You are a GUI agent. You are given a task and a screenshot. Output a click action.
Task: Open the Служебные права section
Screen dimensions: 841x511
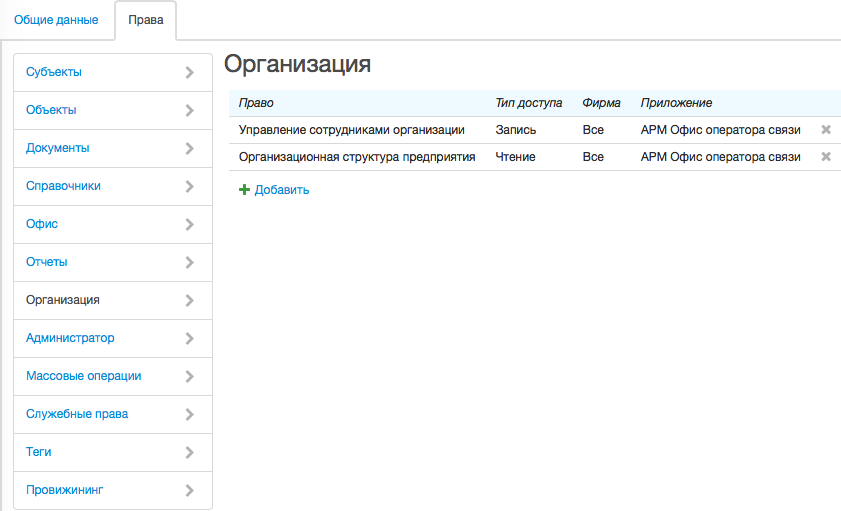pyautogui.click(x=113, y=415)
